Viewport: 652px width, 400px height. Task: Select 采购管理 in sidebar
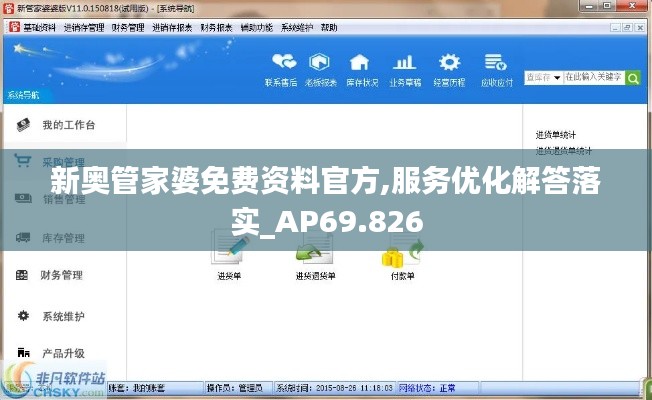coord(64,161)
